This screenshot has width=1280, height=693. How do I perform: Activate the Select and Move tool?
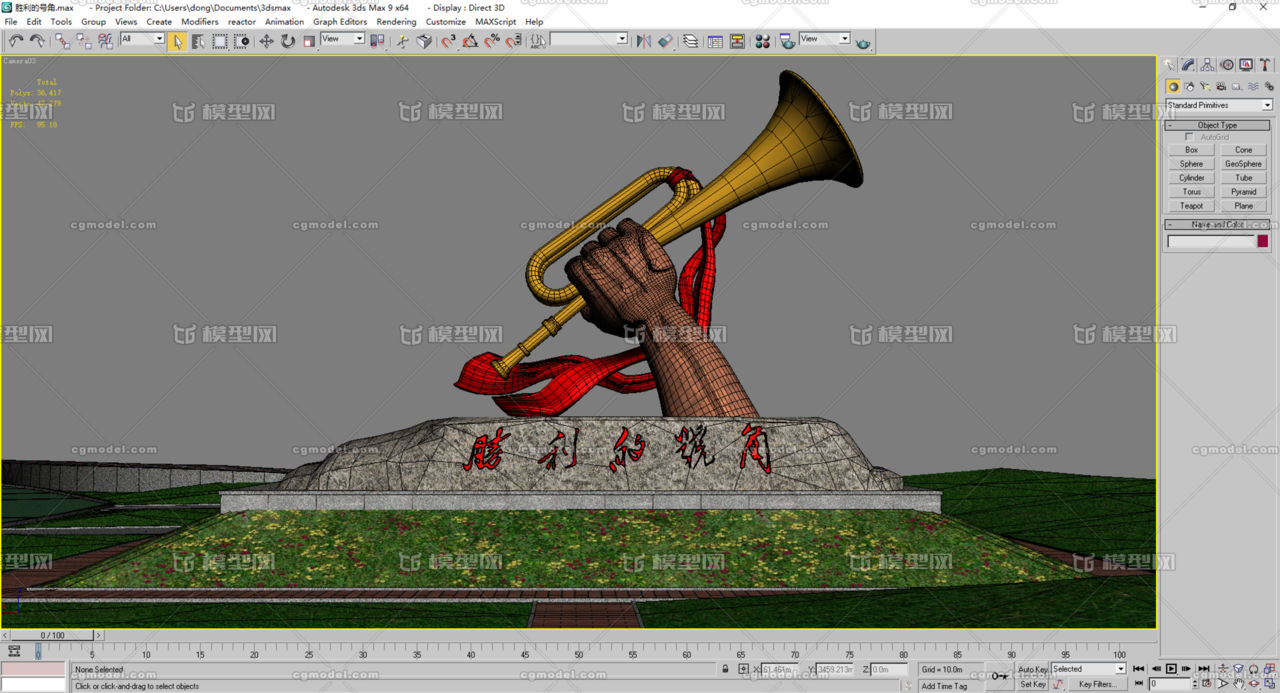[266, 41]
